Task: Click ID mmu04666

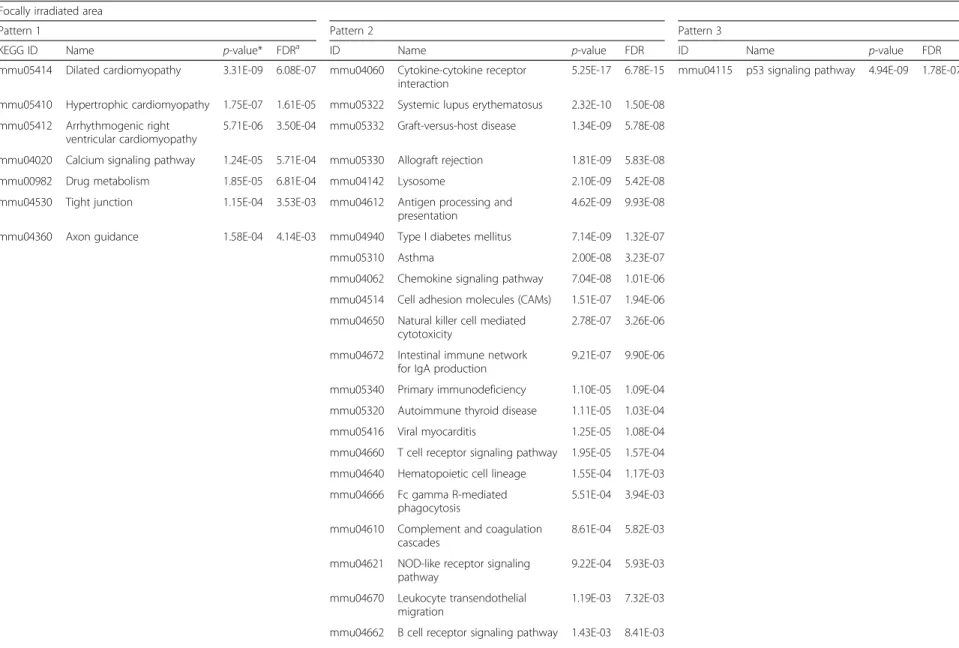Action: click(x=357, y=495)
